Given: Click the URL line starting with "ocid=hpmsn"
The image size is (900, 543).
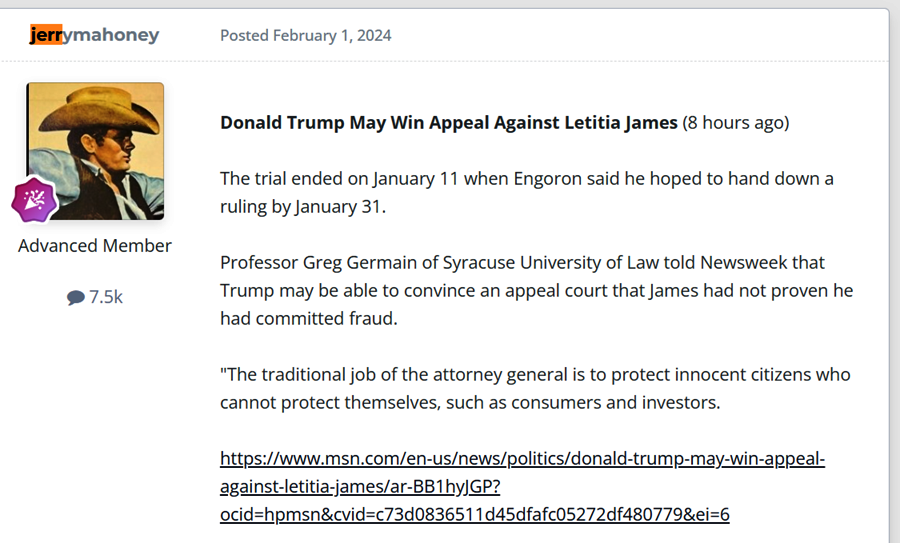Looking at the screenshot, I should point(474,514).
